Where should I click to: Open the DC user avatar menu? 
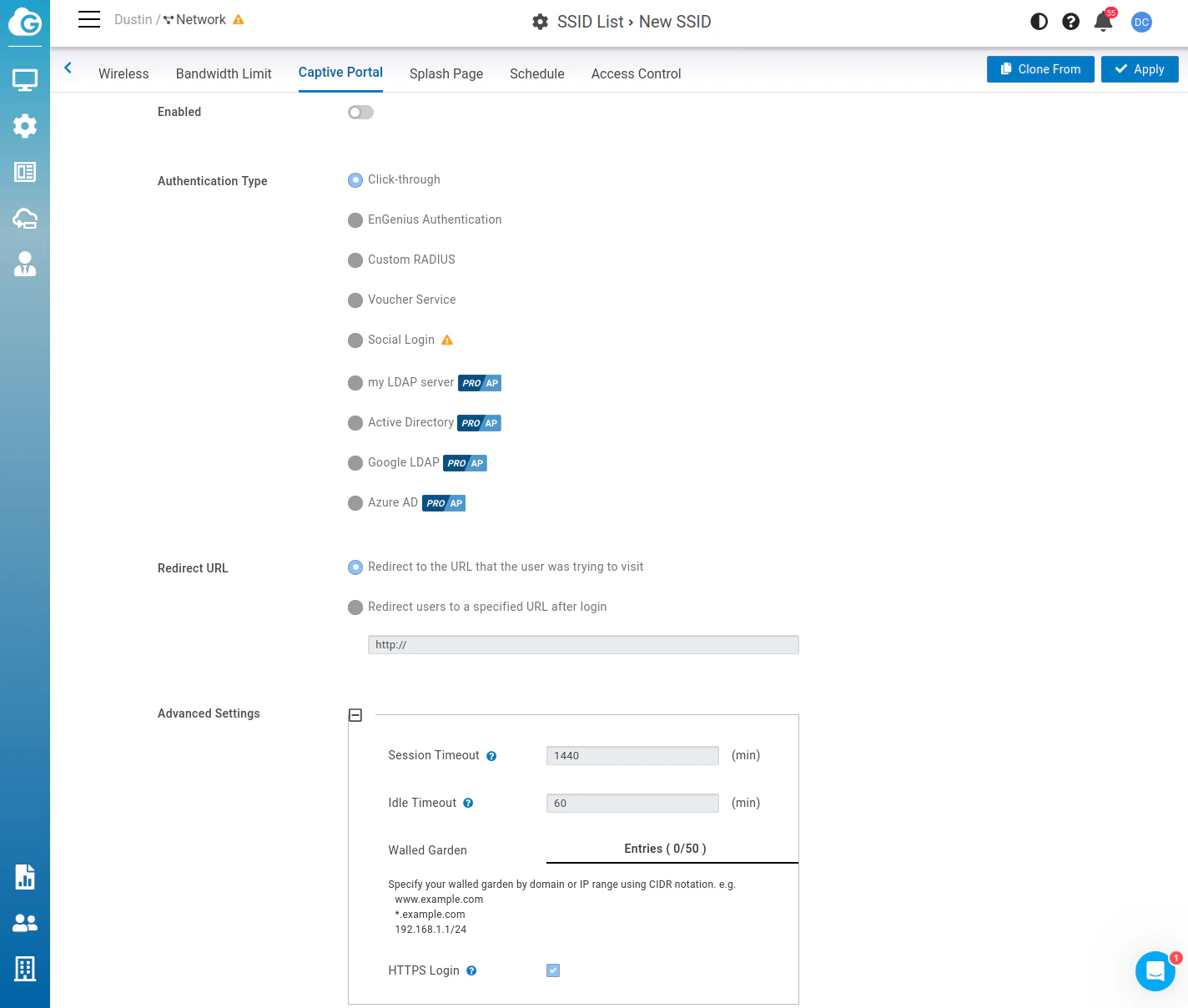tap(1141, 23)
